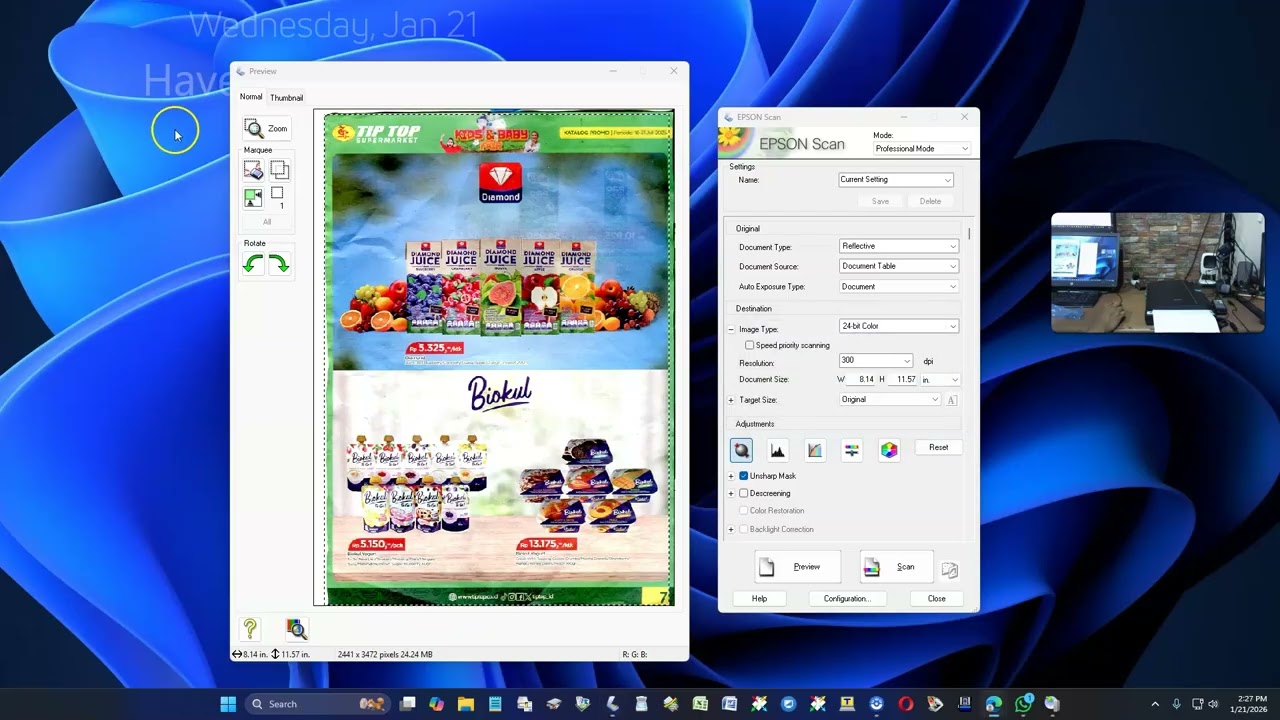Screen dimensions: 1280x720
Task: Open the Document Type dropdown
Action: pos(899,246)
